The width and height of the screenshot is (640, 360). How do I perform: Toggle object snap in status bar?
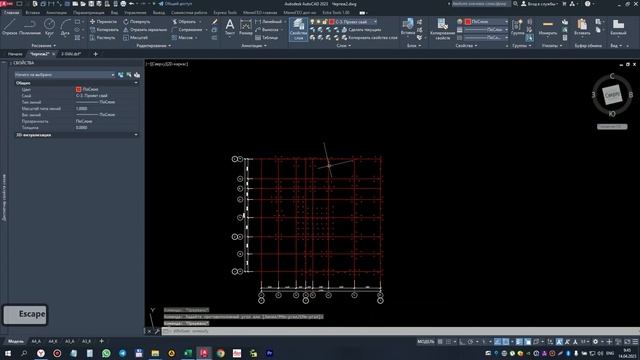tap(506, 342)
